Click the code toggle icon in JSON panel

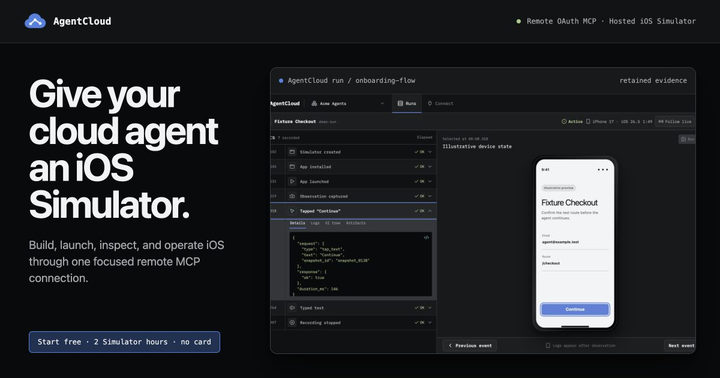(426, 237)
